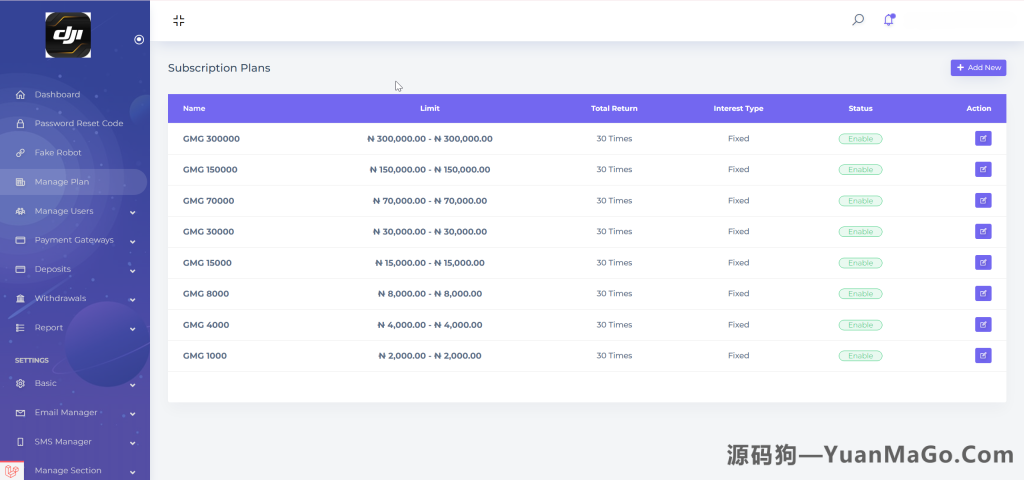
Task: Click the Email Manager envelope icon
Action: tap(20, 413)
